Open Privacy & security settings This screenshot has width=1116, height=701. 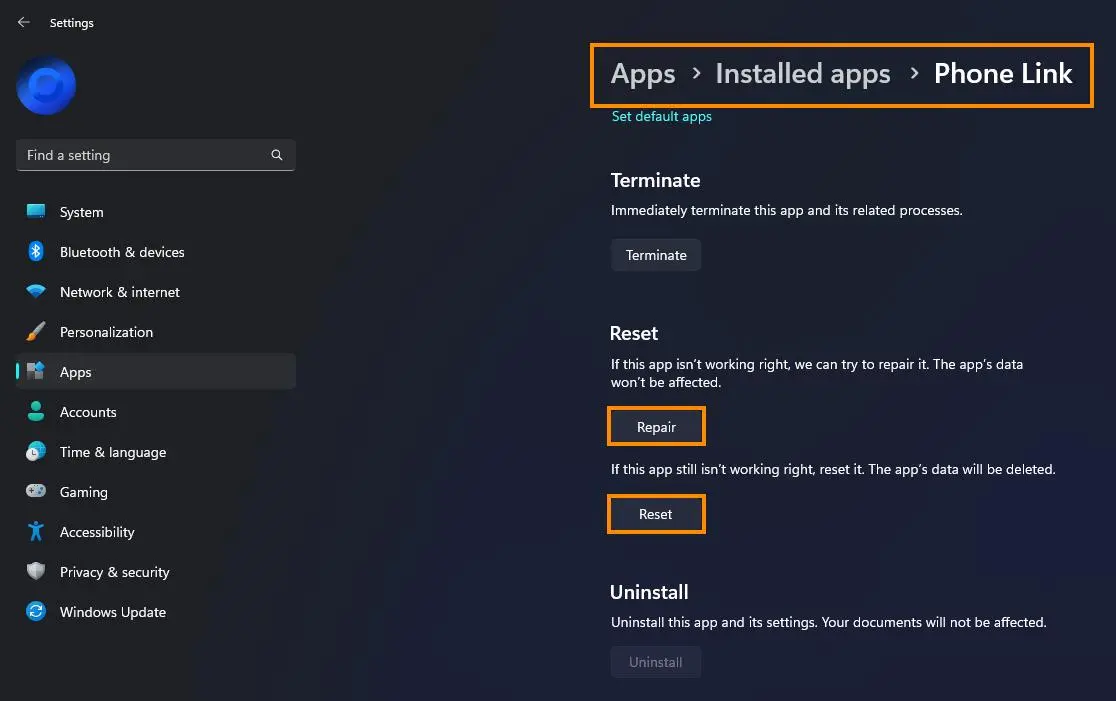click(x=156, y=571)
